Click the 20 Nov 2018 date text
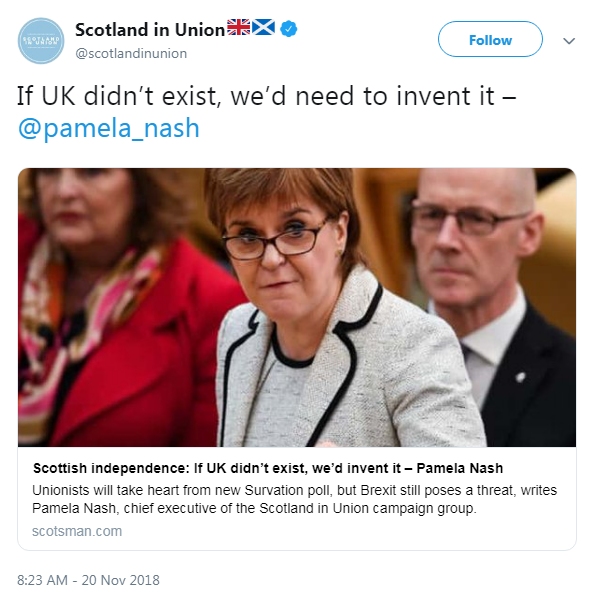604x596 pixels. (x=121, y=580)
